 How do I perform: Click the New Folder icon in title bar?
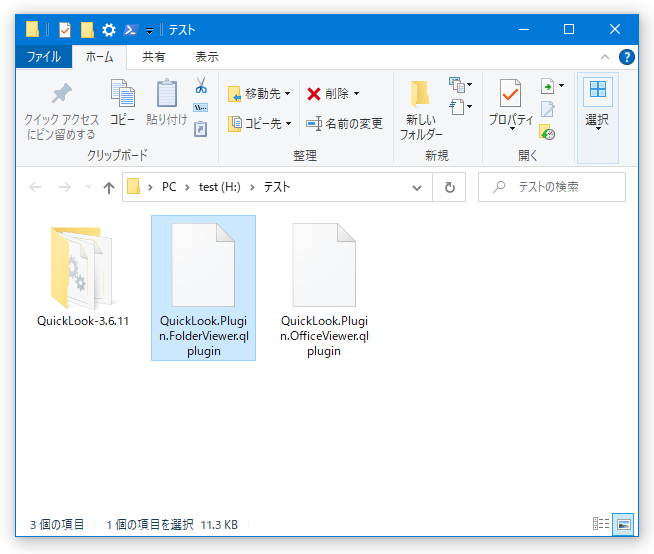[87, 30]
